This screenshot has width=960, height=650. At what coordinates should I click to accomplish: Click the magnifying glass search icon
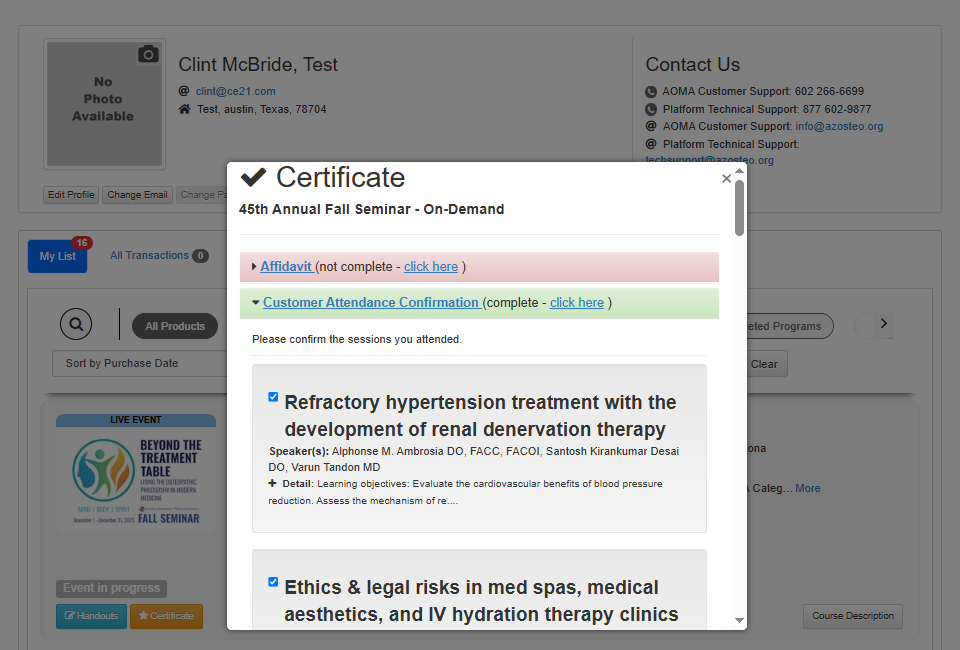[76, 325]
